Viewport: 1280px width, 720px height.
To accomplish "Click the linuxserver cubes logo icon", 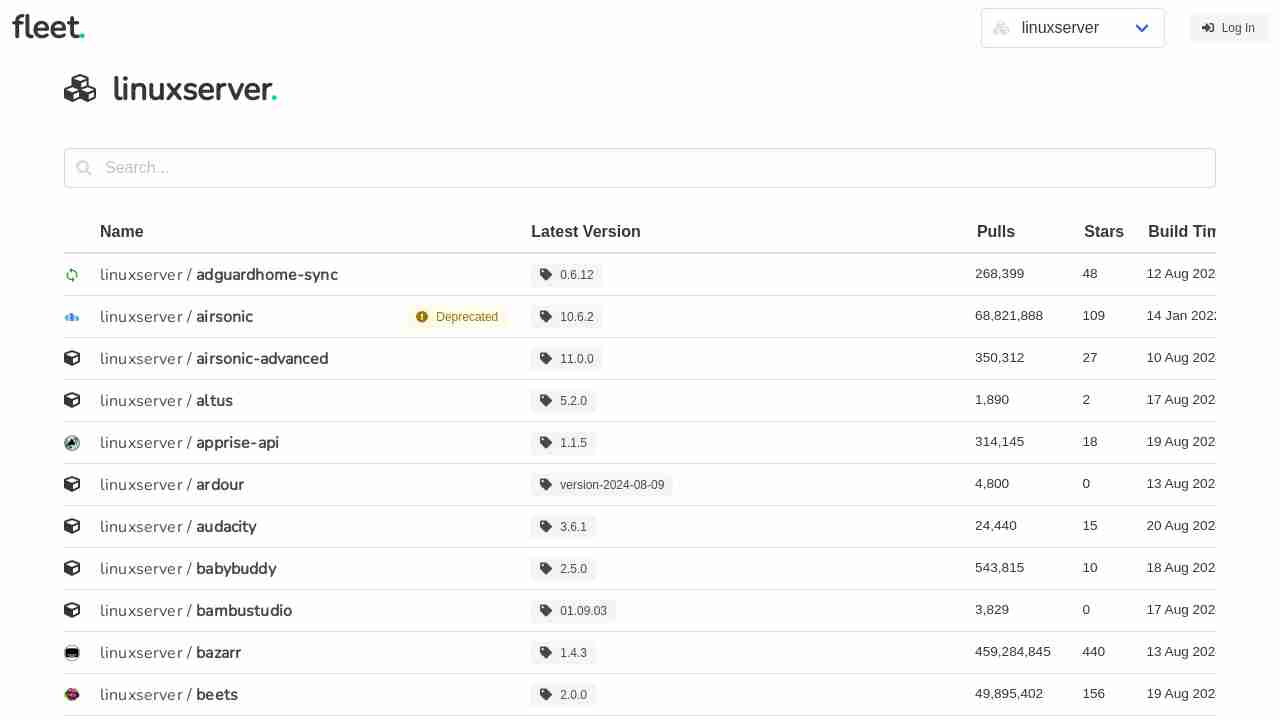I will [x=80, y=89].
